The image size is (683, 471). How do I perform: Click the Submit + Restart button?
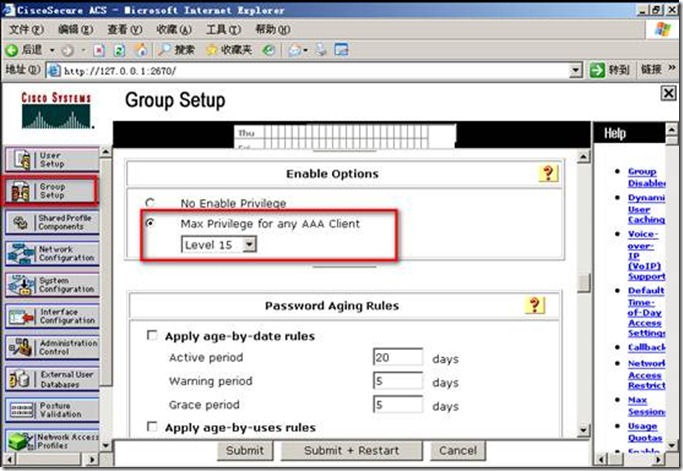(x=352, y=451)
